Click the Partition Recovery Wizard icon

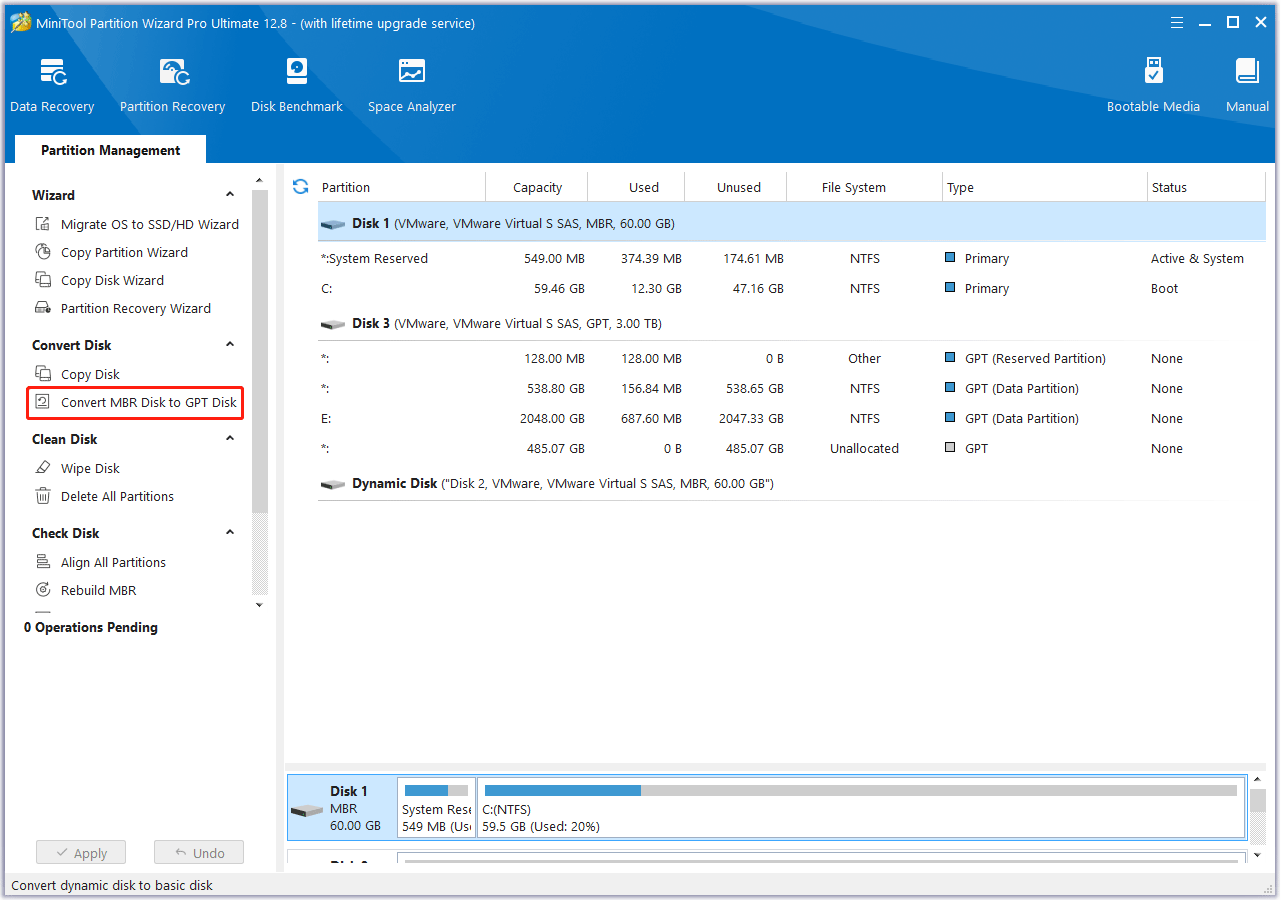43,308
